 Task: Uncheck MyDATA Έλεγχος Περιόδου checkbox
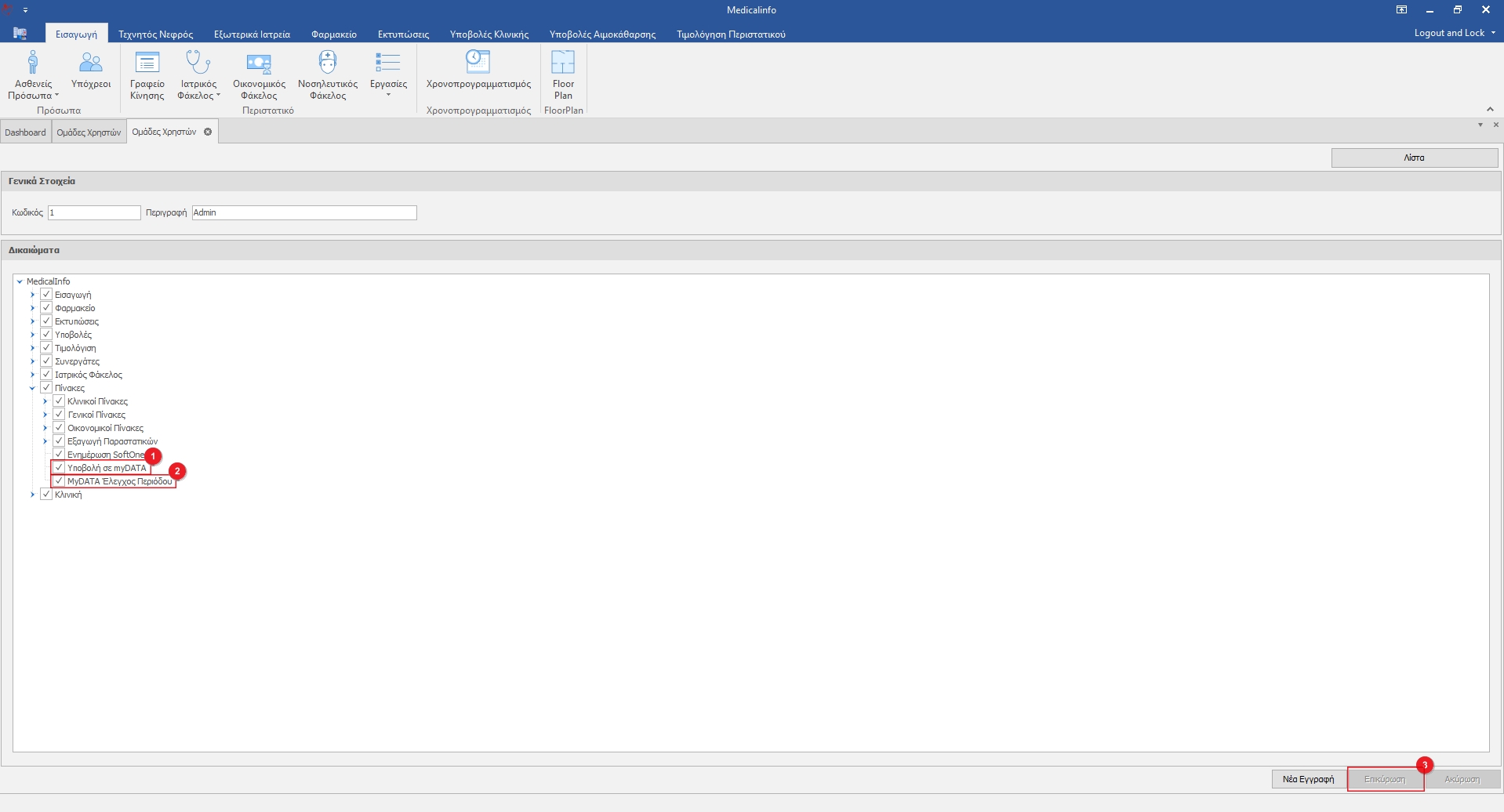click(x=59, y=481)
